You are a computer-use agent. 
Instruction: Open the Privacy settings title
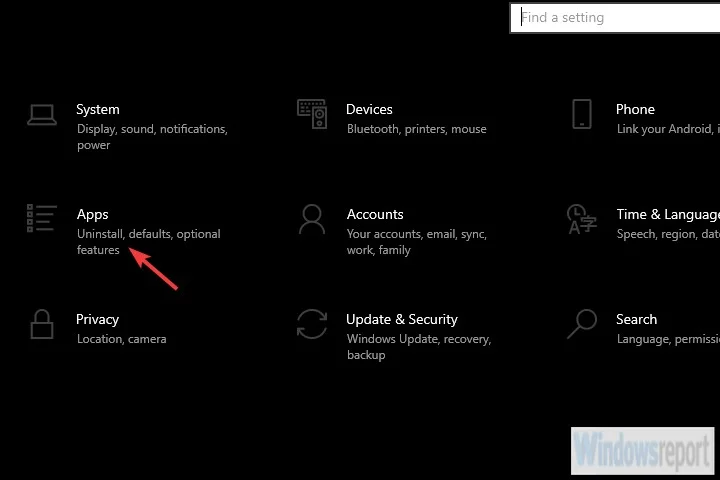pos(97,319)
